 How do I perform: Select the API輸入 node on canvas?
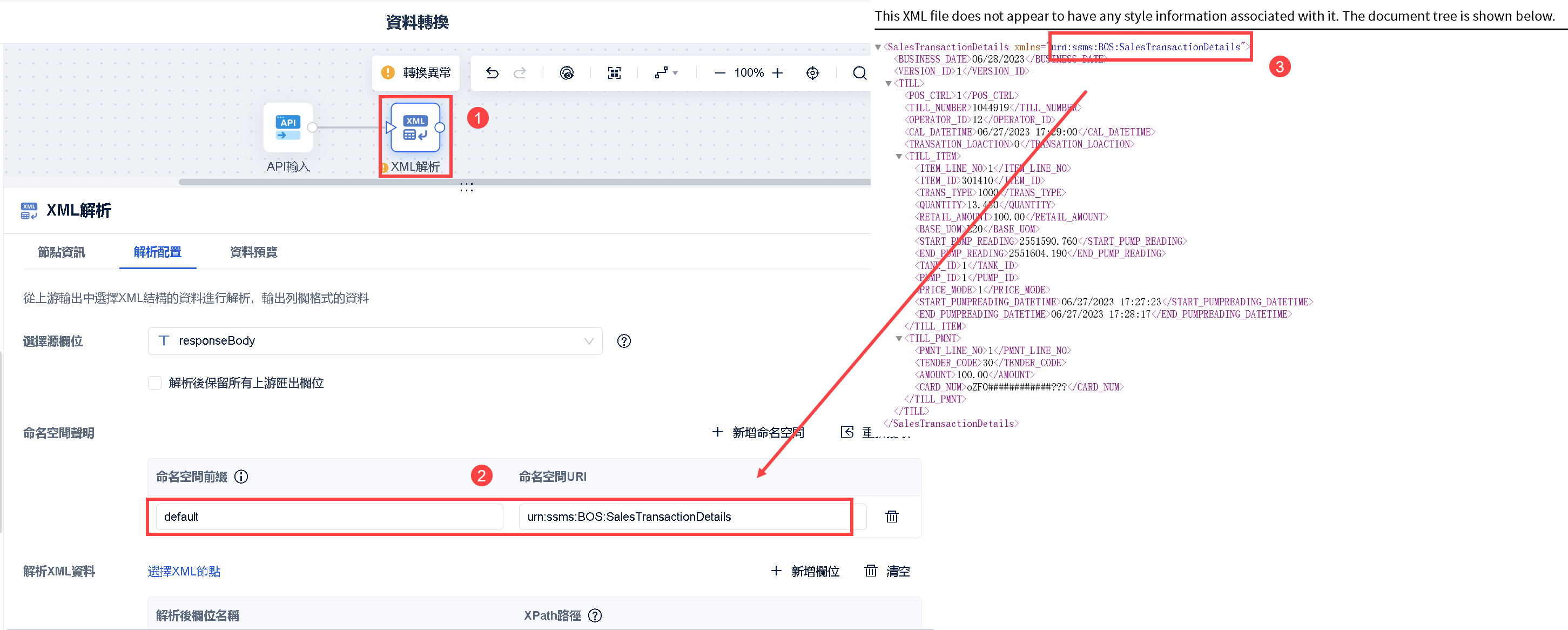point(288,128)
